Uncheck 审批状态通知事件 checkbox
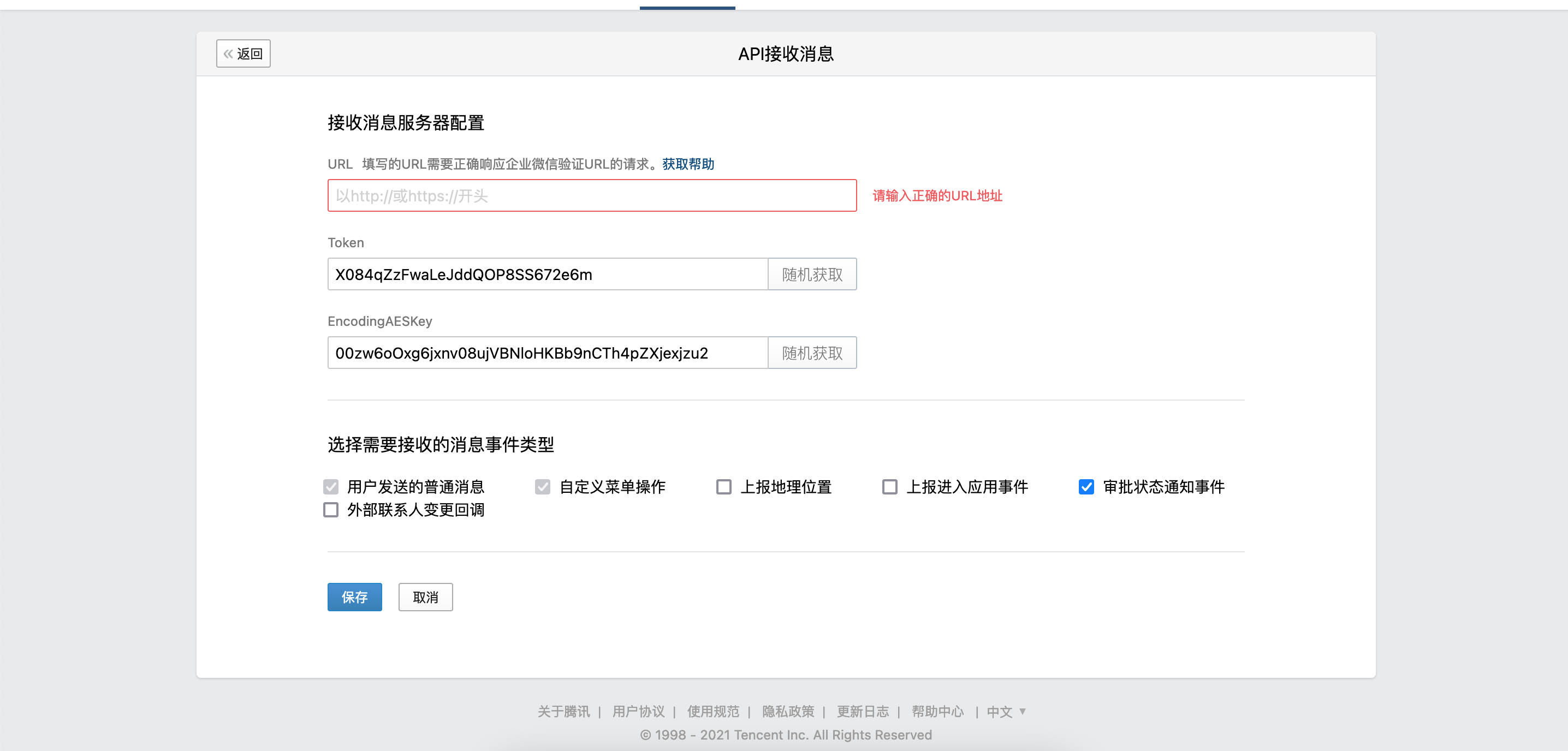1568x751 pixels. pyautogui.click(x=1086, y=486)
